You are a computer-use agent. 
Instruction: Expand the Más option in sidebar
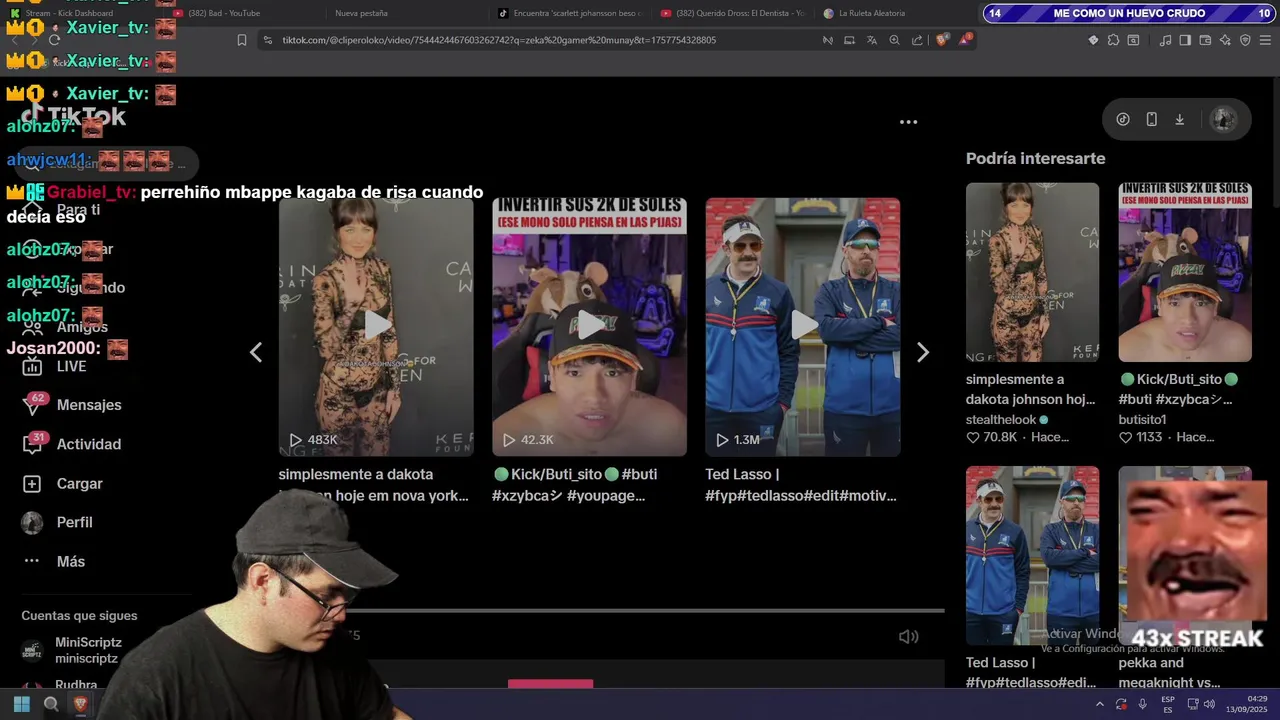(55, 561)
